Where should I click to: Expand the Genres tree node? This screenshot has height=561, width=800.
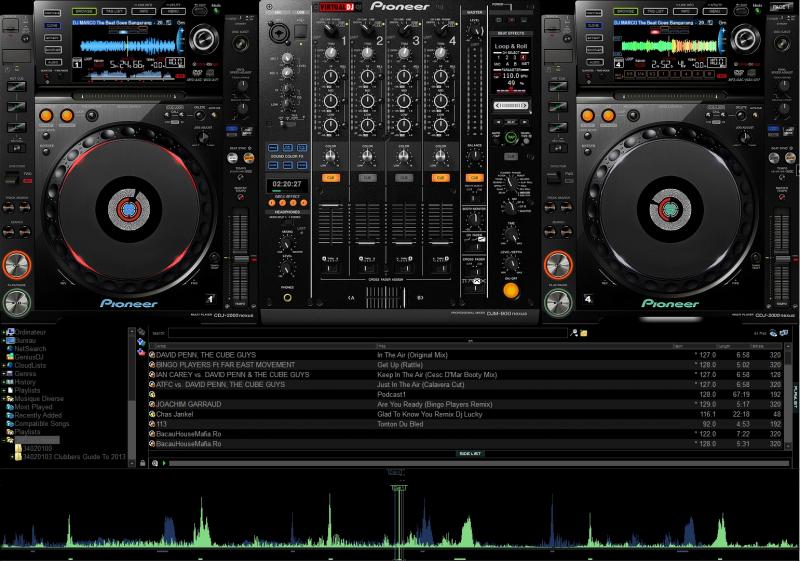(x=4, y=374)
